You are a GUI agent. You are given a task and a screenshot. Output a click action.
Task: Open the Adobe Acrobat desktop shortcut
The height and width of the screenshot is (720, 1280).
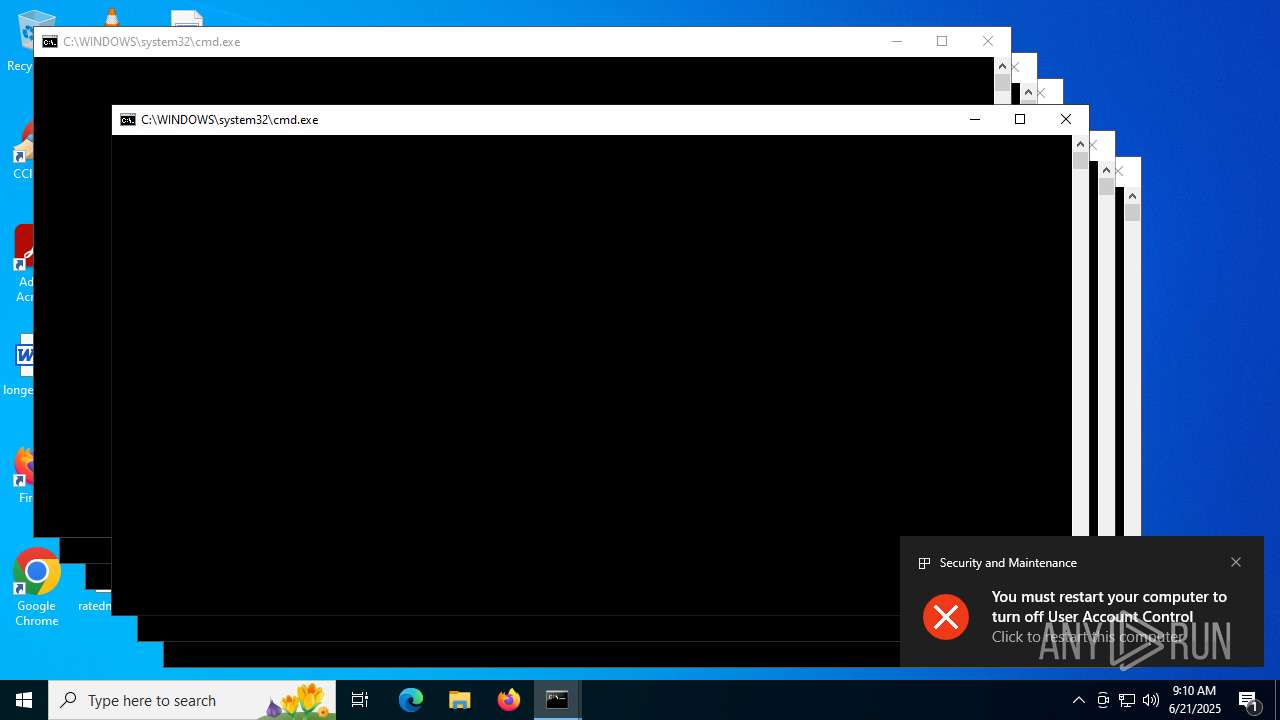[22, 264]
